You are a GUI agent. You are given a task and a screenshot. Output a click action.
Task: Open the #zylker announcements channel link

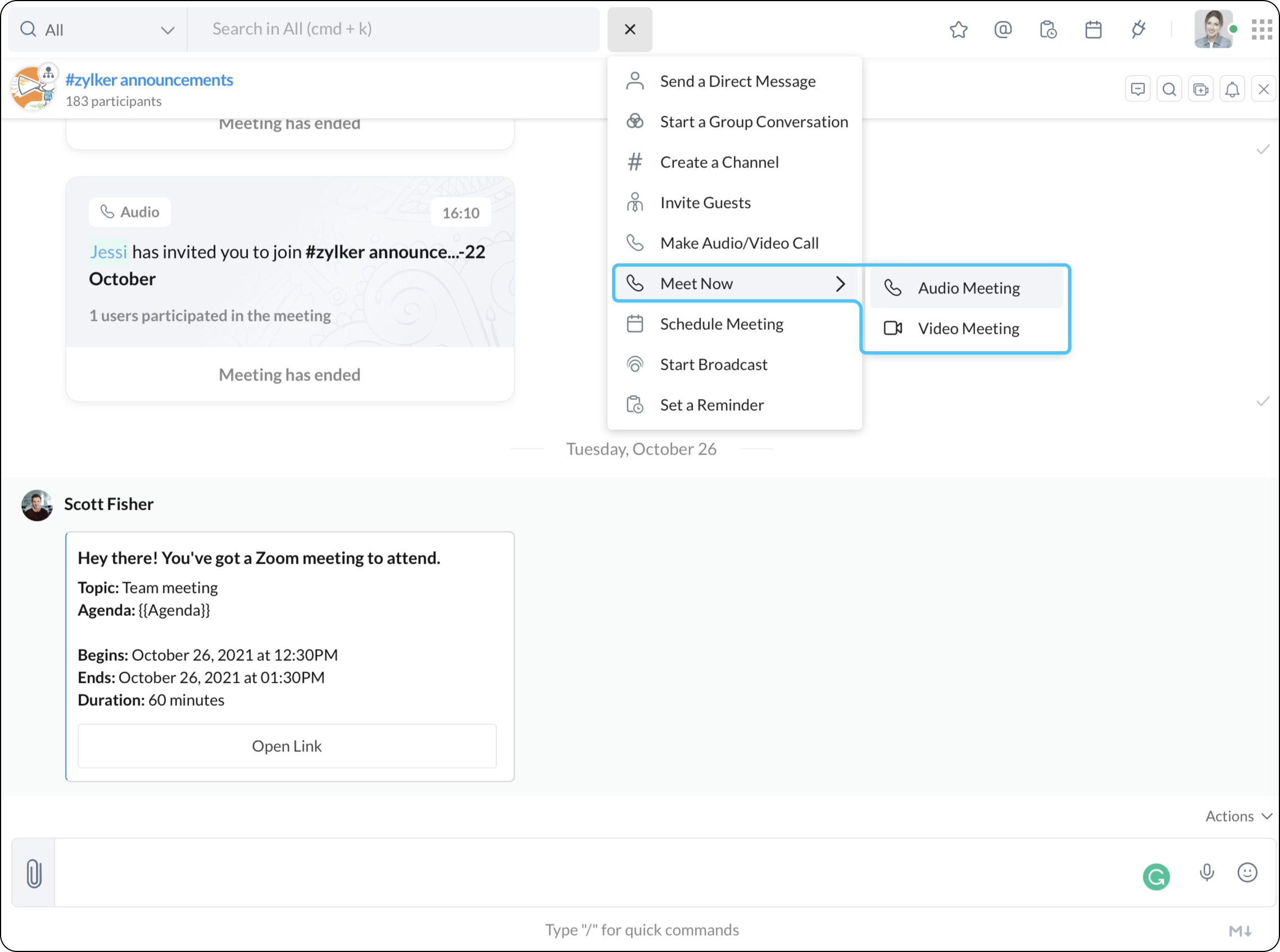coord(149,80)
